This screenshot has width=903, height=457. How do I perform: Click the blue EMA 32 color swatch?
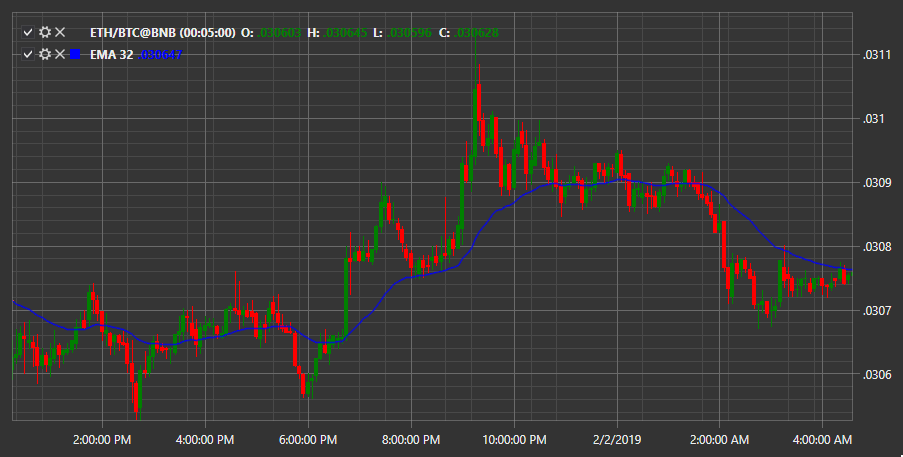tap(75, 54)
